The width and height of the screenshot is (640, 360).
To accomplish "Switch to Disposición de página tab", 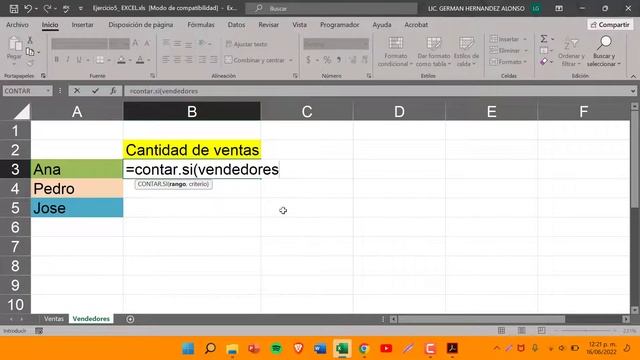I will pyautogui.click(x=140, y=25).
